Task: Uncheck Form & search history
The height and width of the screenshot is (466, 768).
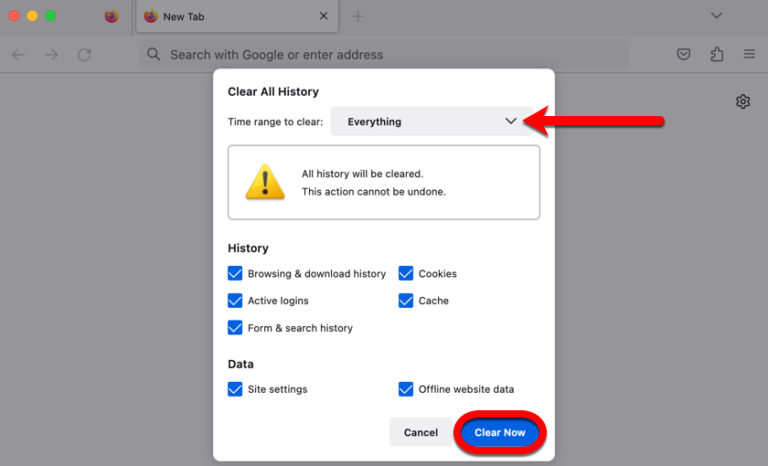Action: [x=235, y=327]
